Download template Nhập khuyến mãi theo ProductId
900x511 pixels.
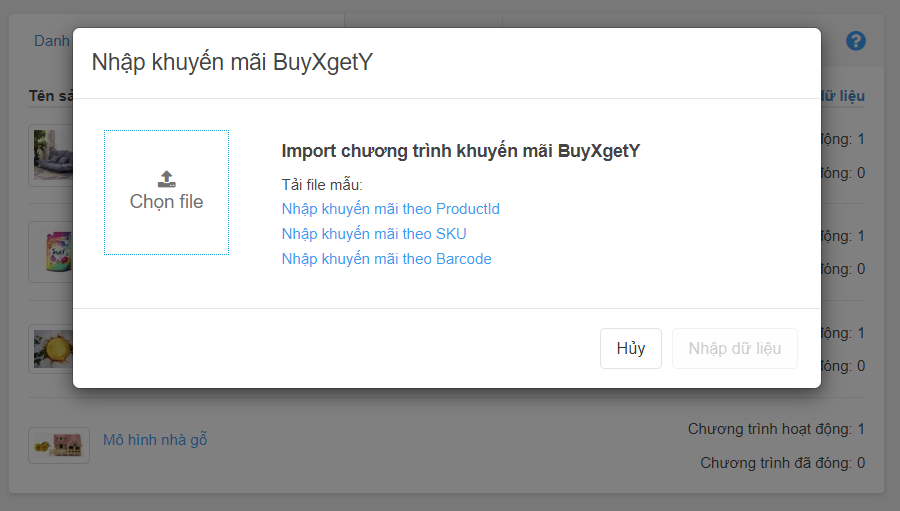(x=390, y=209)
